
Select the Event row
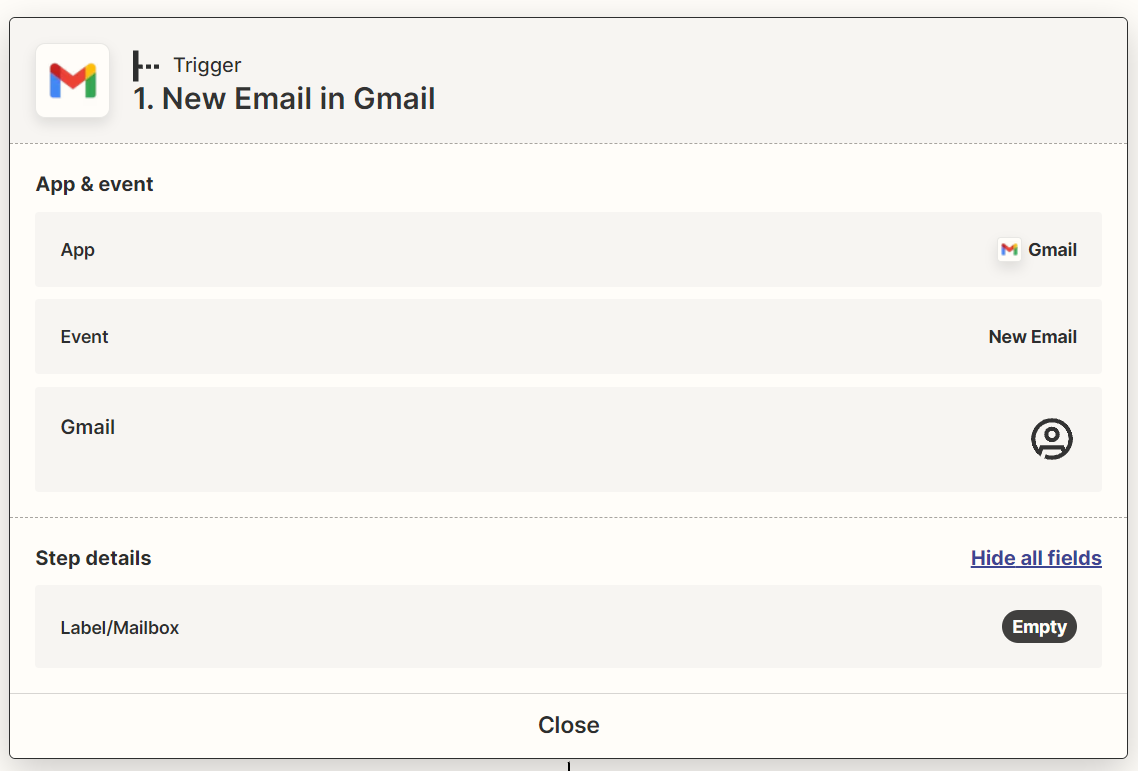point(568,337)
